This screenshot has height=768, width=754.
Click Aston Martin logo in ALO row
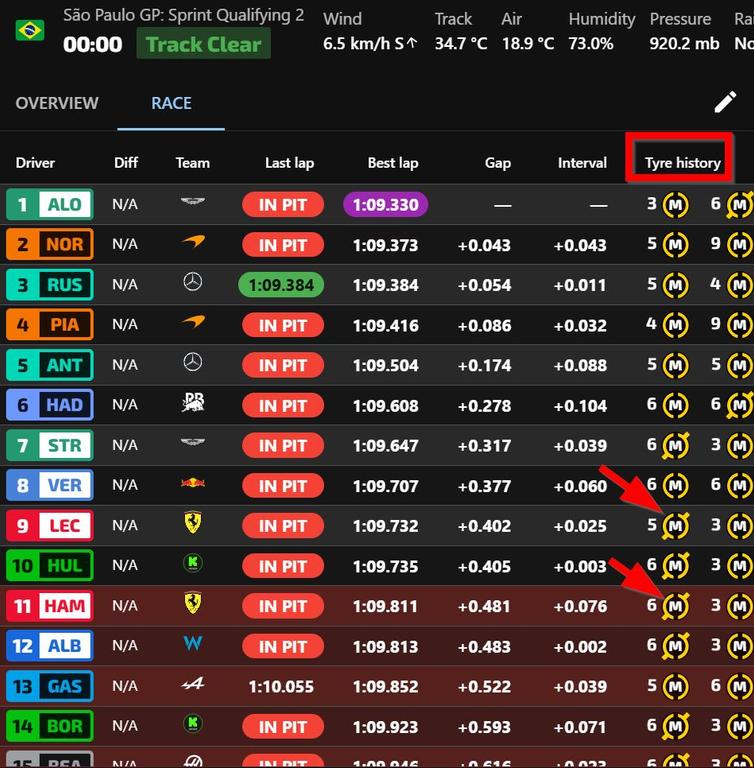[193, 201]
